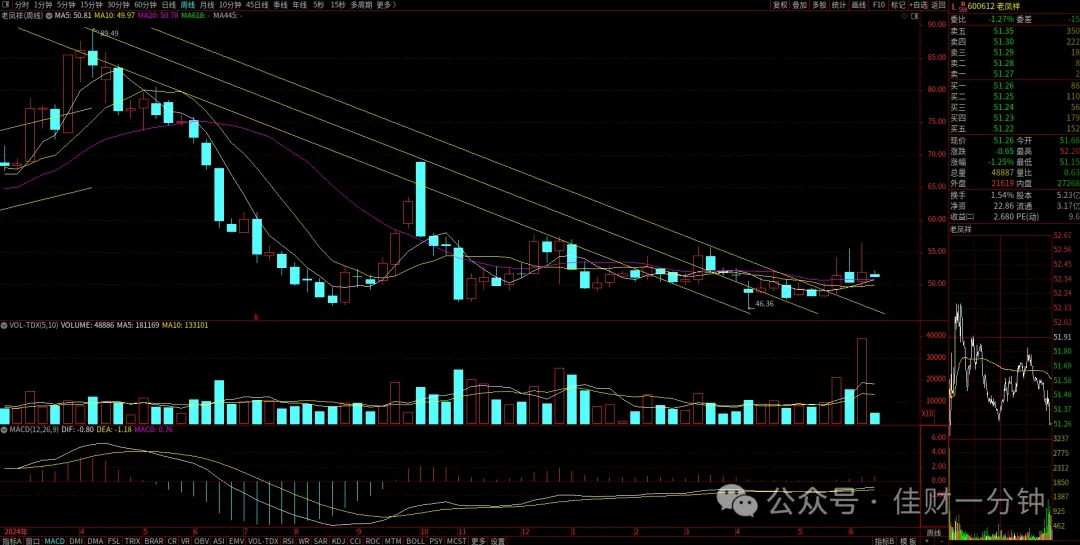Add stock with +自选 button
This screenshot has height=545, width=1080.
(x=919, y=5)
